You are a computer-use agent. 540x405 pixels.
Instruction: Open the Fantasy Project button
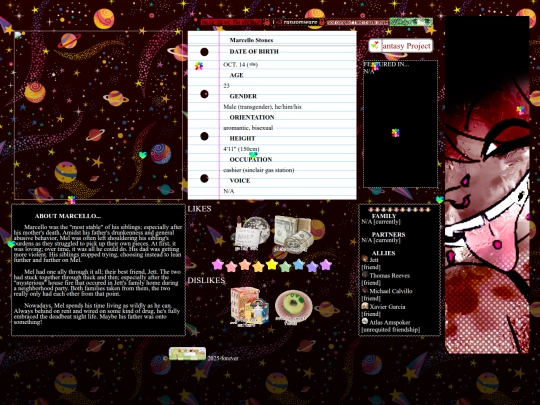401,45
